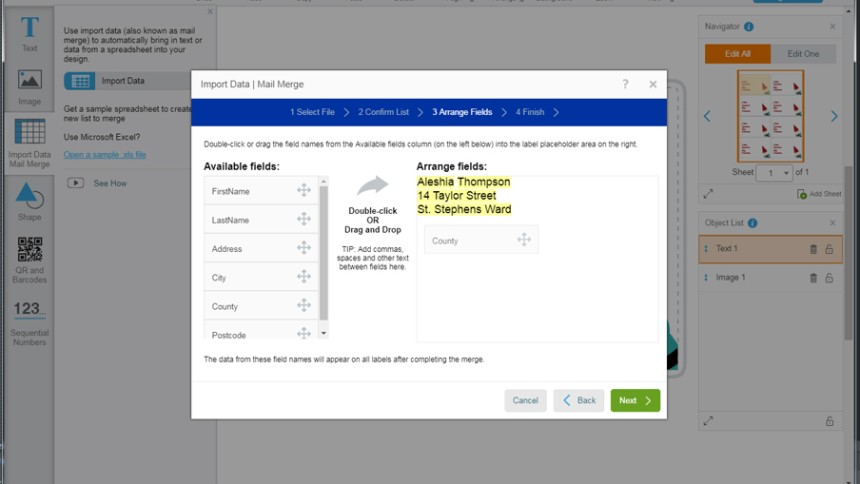Viewport: 860px width, 484px height.
Task: Go to next sheet in Navigator
Action: click(x=834, y=116)
